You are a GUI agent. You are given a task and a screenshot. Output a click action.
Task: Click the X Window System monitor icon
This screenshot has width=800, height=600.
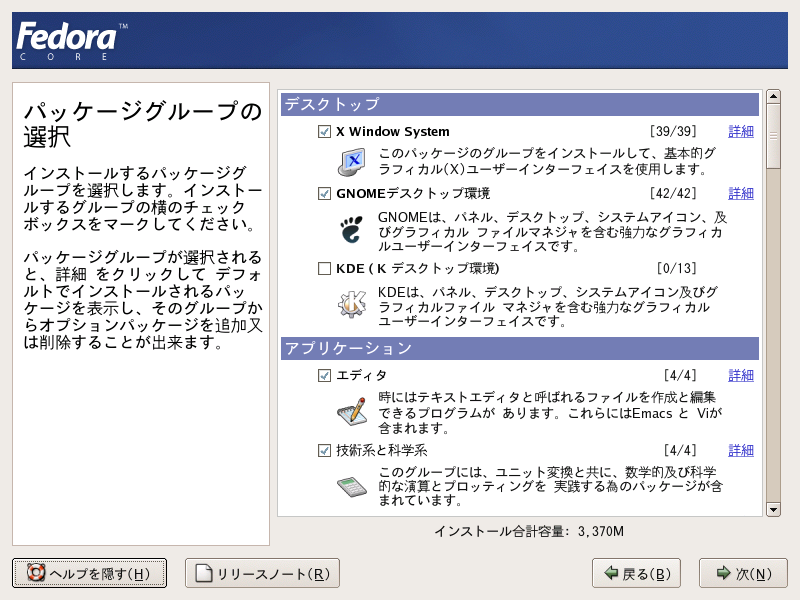(352, 162)
